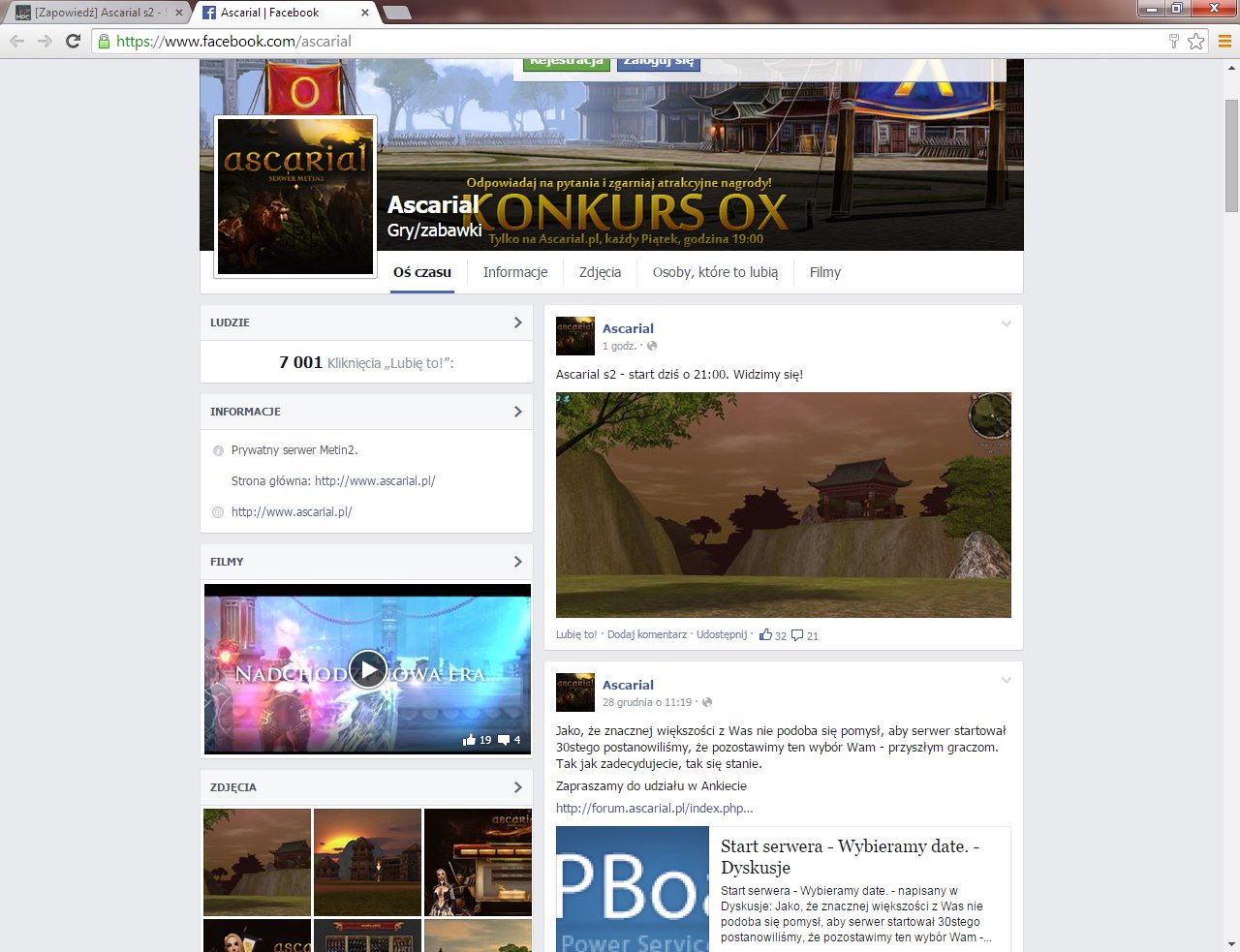This screenshot has height=952, width=1240.
Task: Click the PBo link preview image
Action: 633,889
